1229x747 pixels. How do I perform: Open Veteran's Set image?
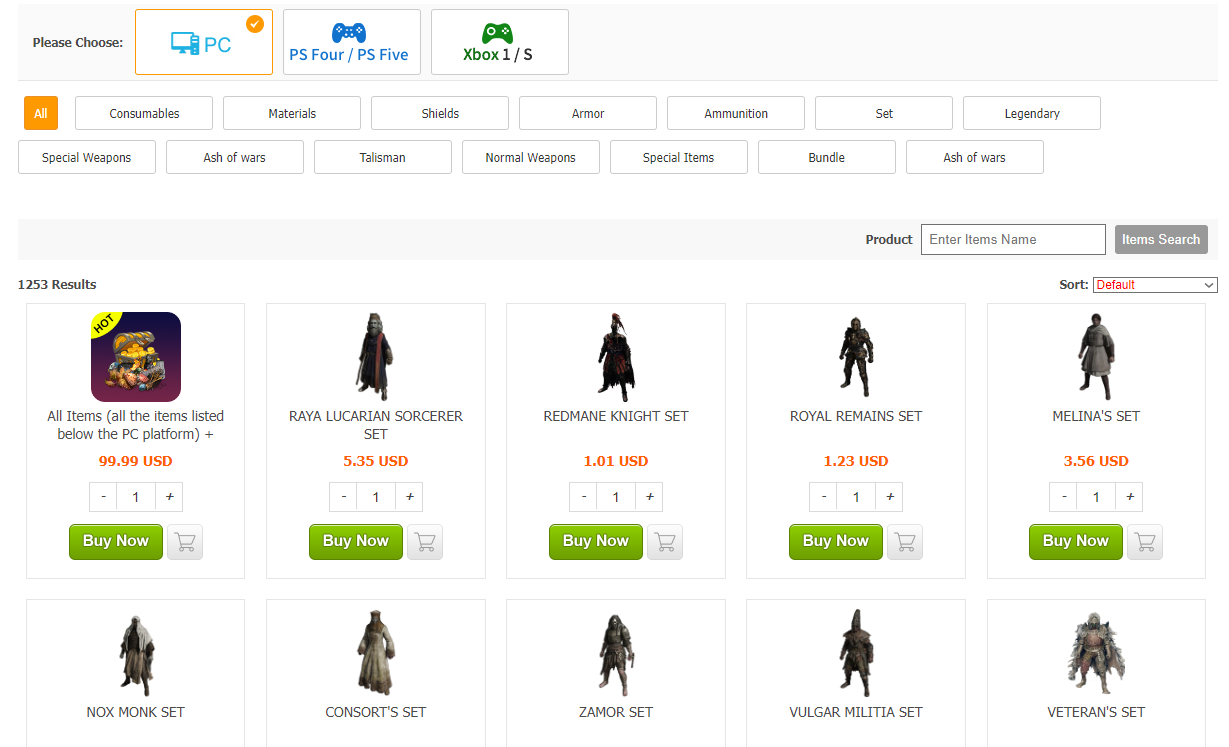point(1096,653)
